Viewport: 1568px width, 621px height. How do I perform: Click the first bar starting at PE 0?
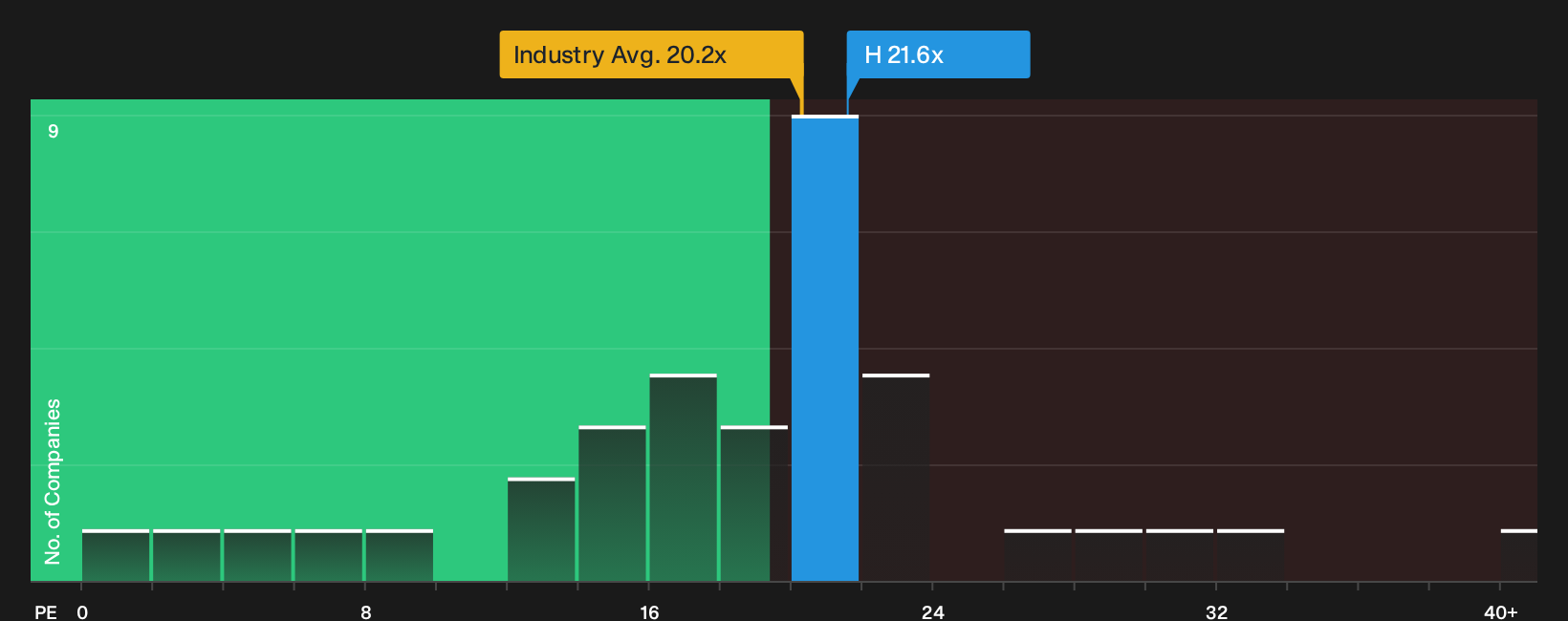116,555
